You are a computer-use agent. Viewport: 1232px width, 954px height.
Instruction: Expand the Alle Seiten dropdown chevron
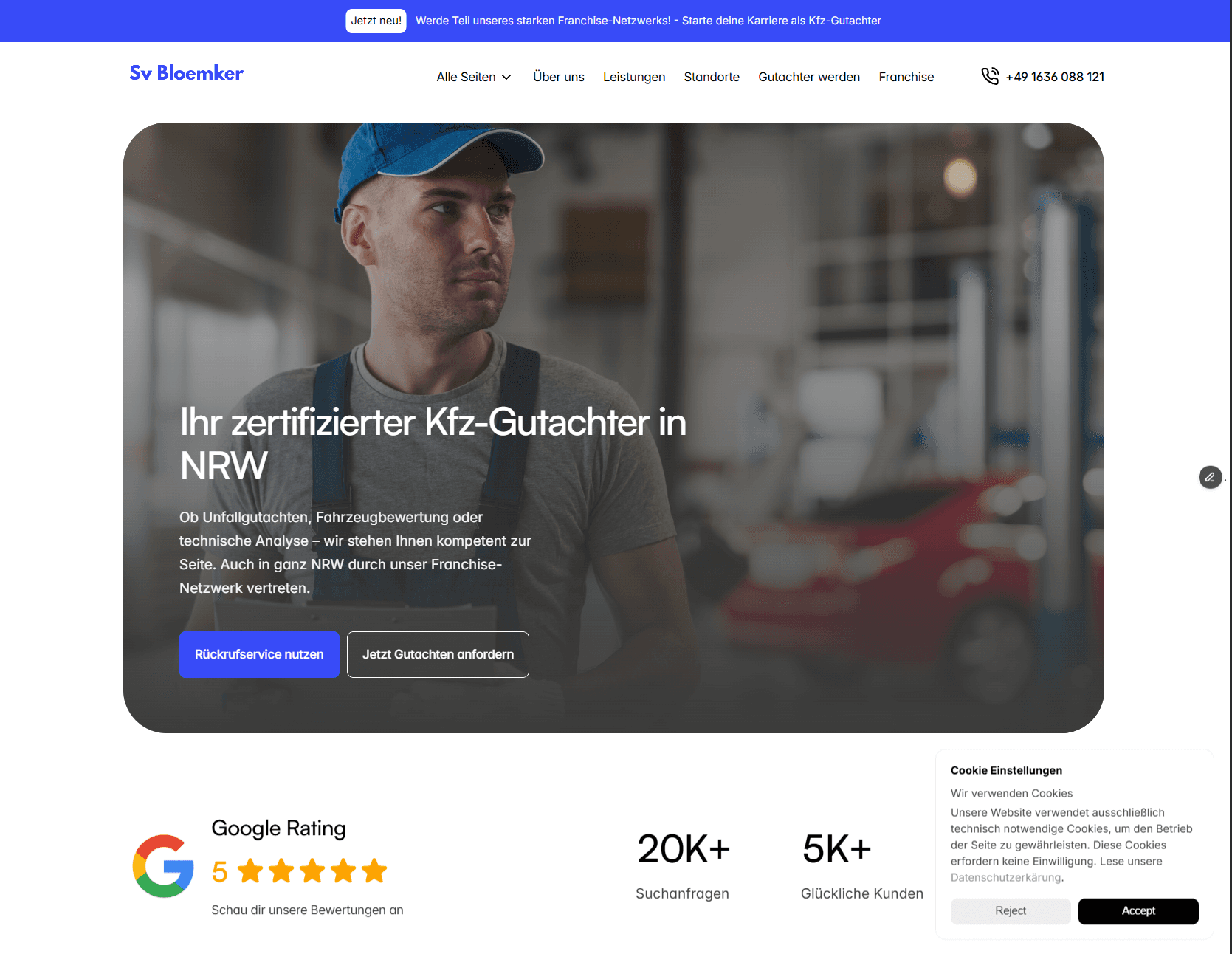(506, 78)
